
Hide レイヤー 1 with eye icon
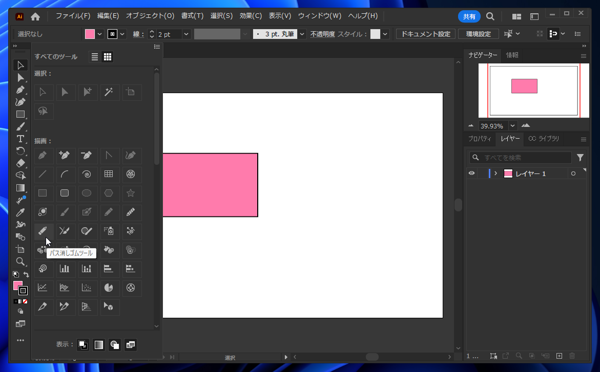(471, 173)
